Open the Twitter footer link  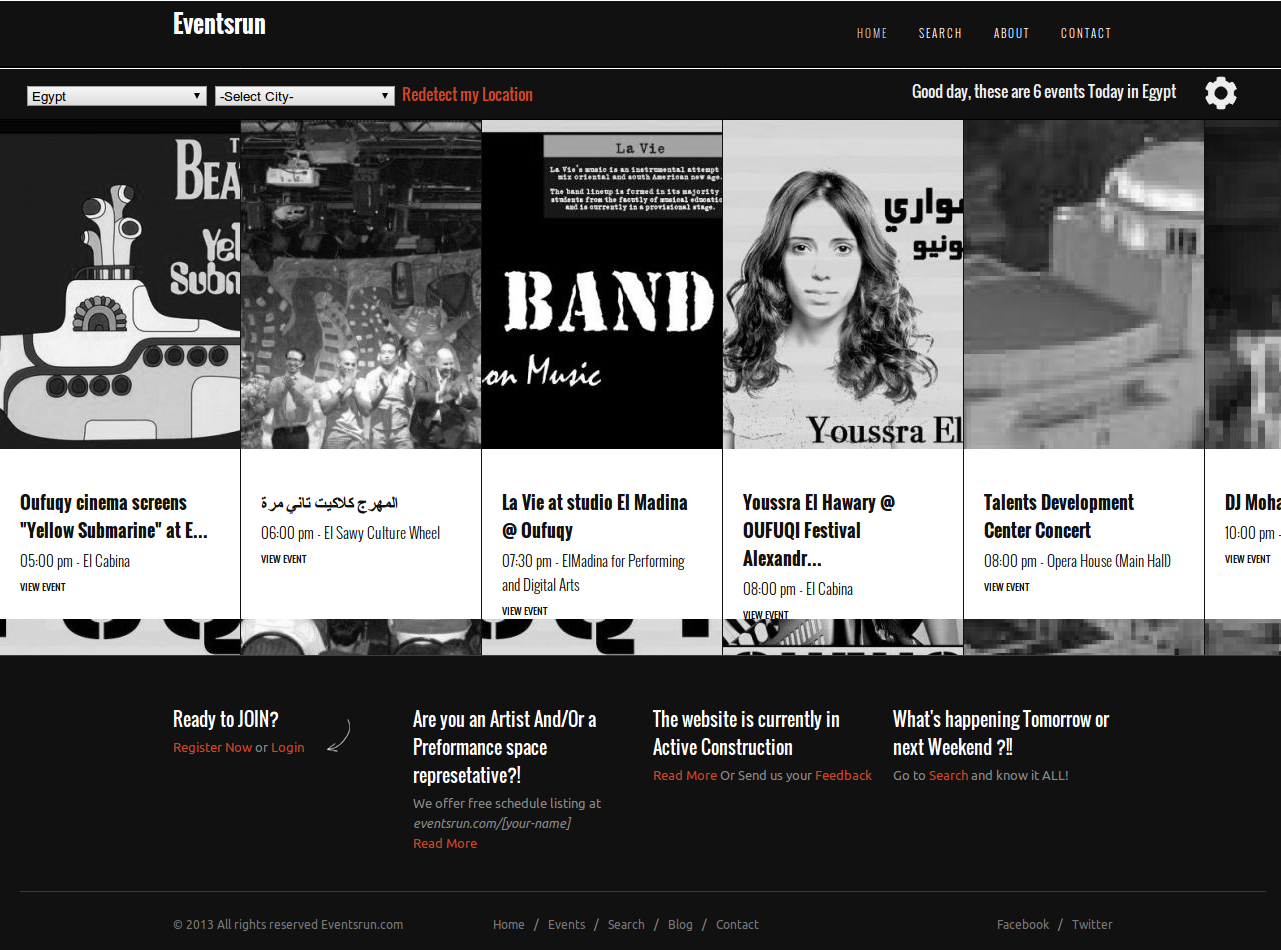[x=1092, y=924]
